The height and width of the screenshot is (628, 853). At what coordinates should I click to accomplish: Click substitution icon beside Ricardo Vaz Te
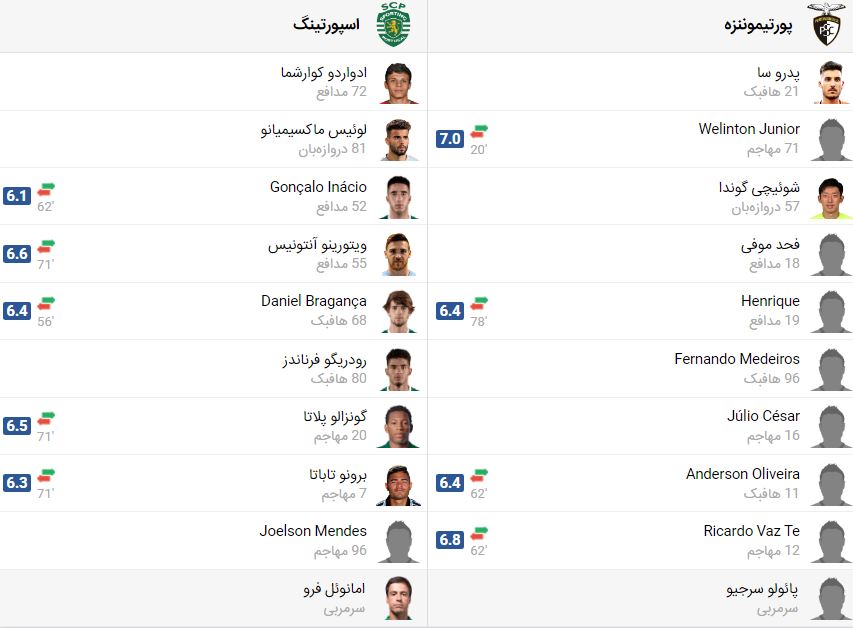tap(480, 533)
